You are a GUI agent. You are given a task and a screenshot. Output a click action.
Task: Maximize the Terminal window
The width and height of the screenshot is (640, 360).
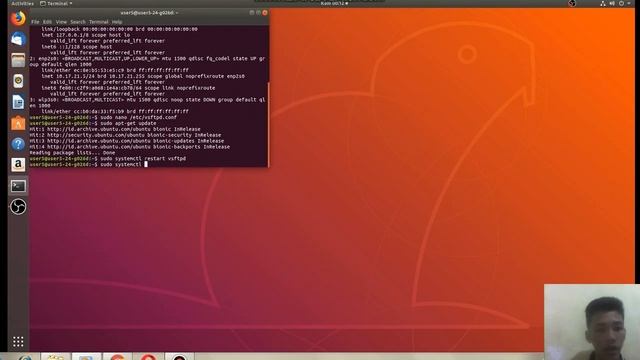point(258,13)
